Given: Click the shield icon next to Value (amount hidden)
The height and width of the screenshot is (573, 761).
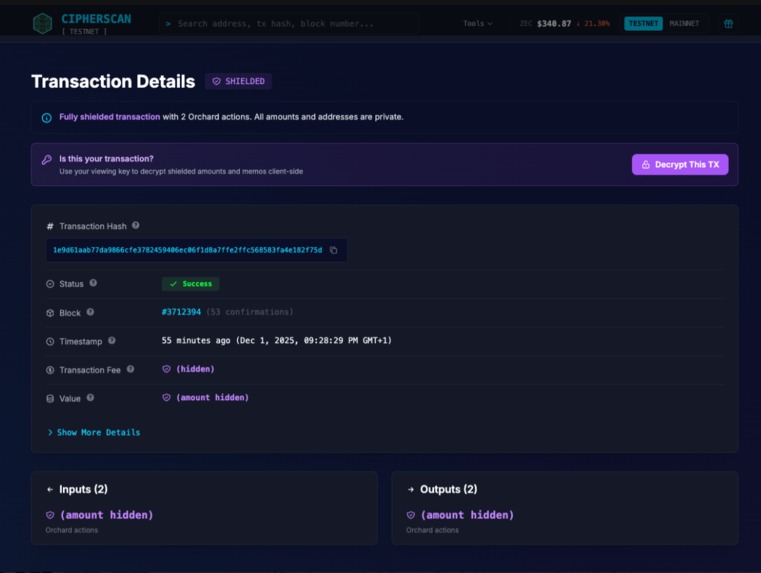Looking at the screenshot, I should click(x=166, y=398).
